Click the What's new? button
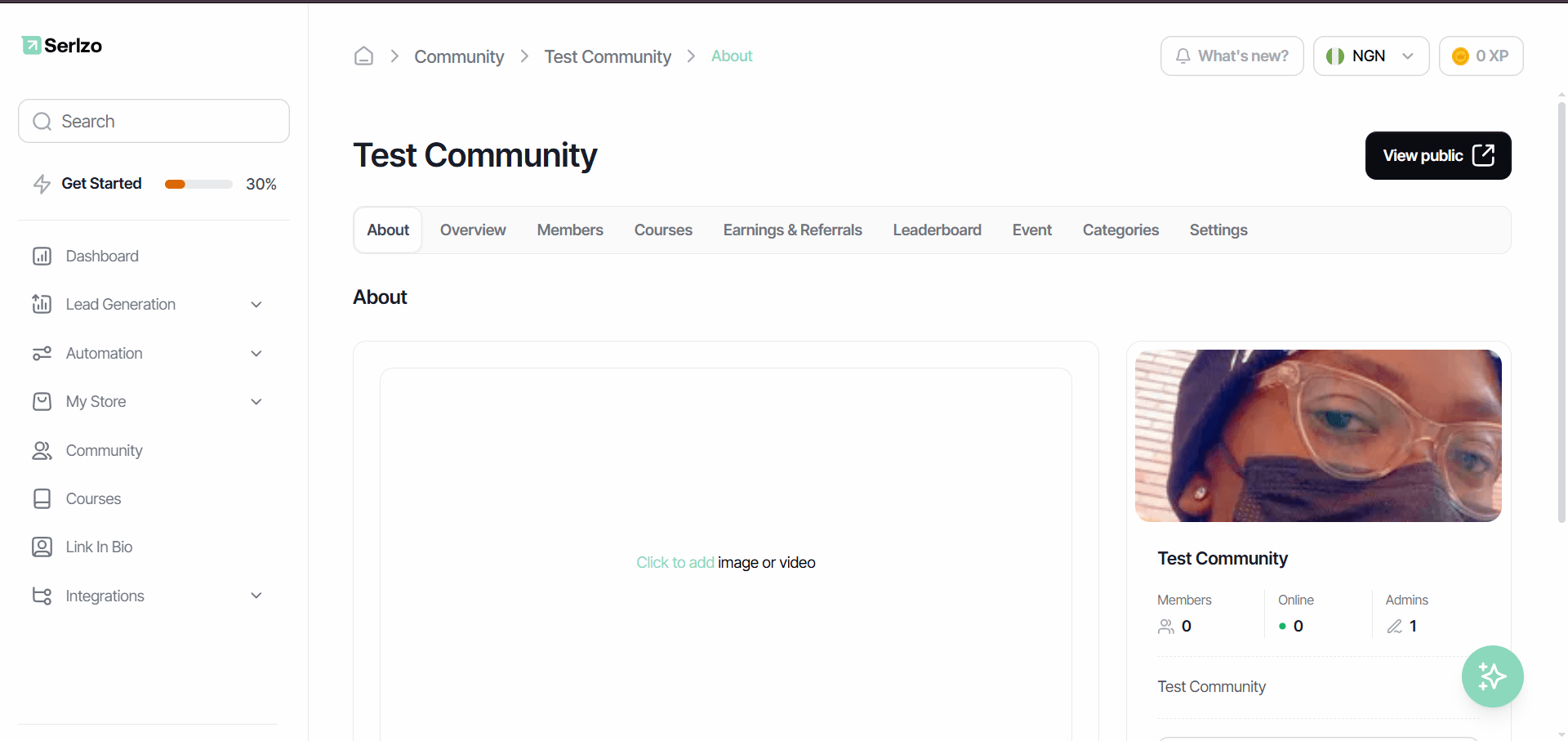1568x741 pixels. [1232, 56]
